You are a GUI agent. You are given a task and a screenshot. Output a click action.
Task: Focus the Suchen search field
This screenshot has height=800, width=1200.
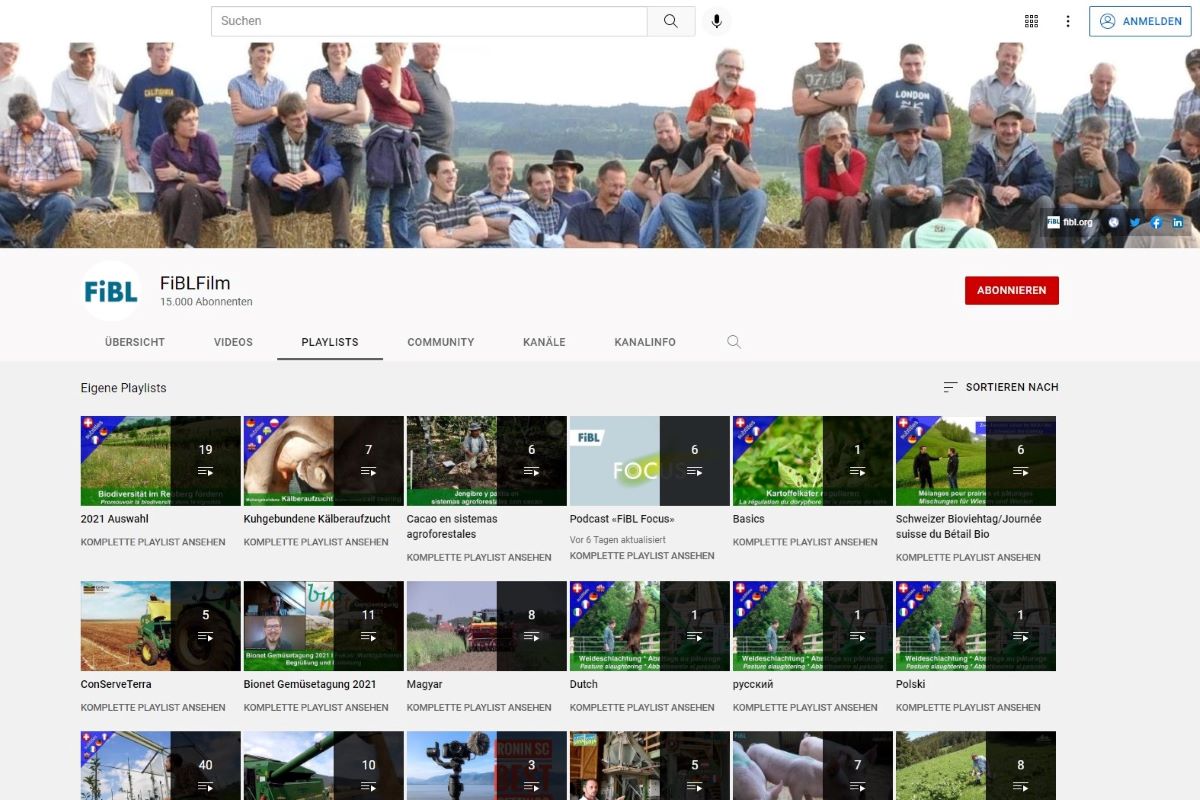430,21
